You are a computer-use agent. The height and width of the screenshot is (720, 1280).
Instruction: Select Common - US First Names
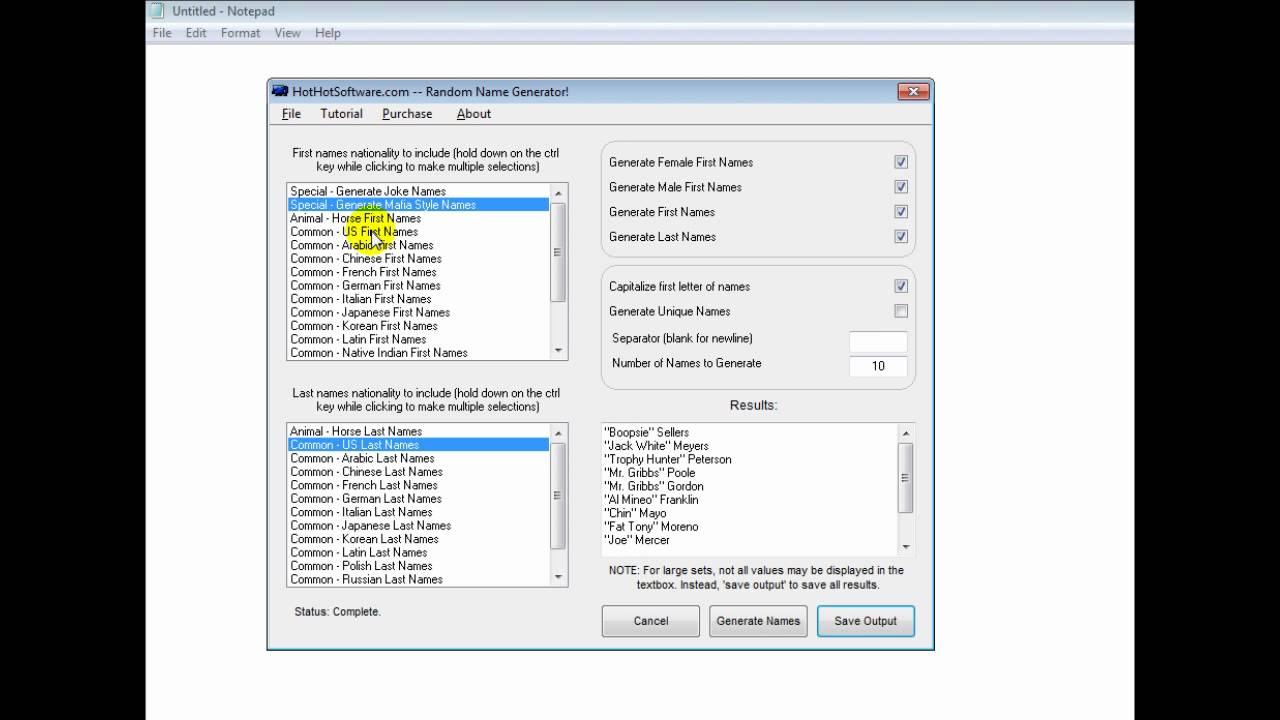pyautogui.click(x=418, y=232)
